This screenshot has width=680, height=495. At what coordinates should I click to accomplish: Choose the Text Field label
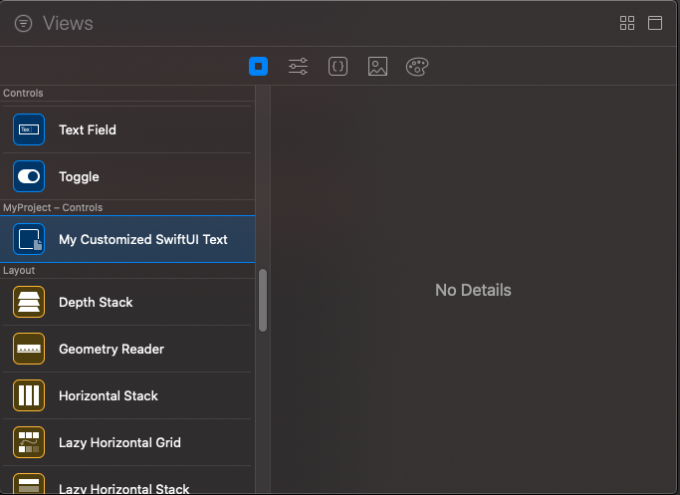(x=87, y=130)
